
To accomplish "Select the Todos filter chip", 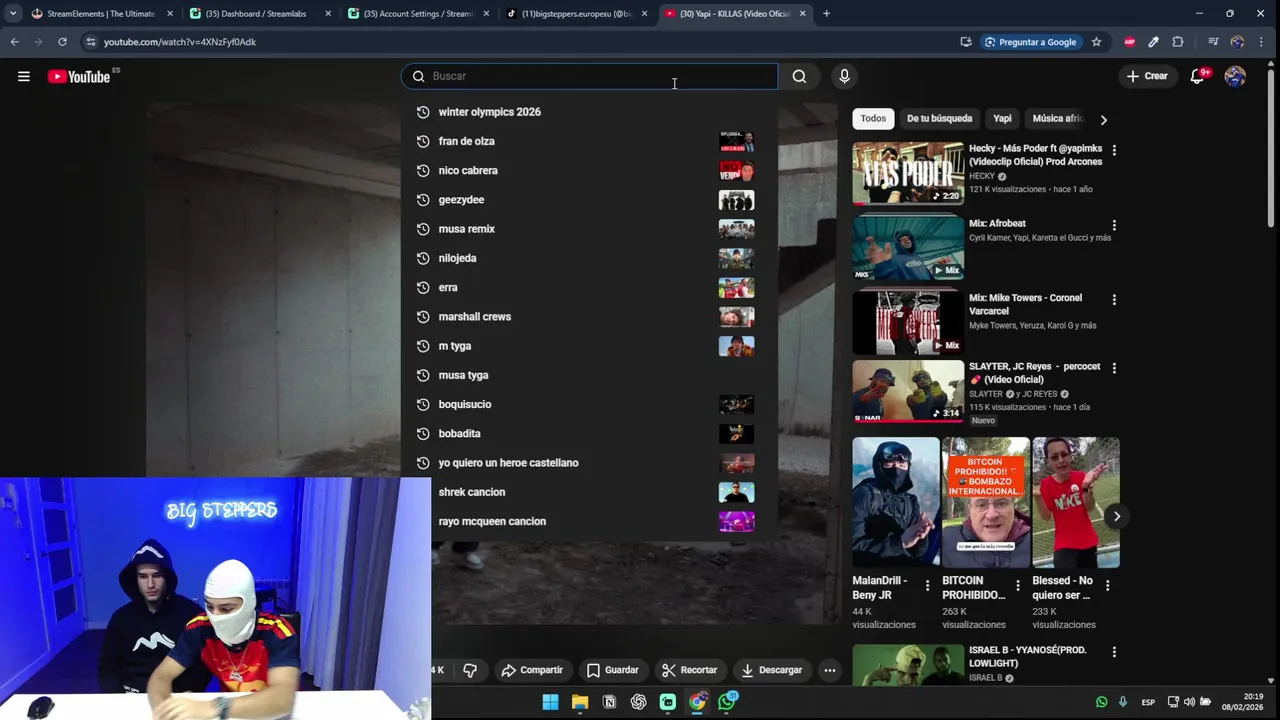I will coord(873,118).
